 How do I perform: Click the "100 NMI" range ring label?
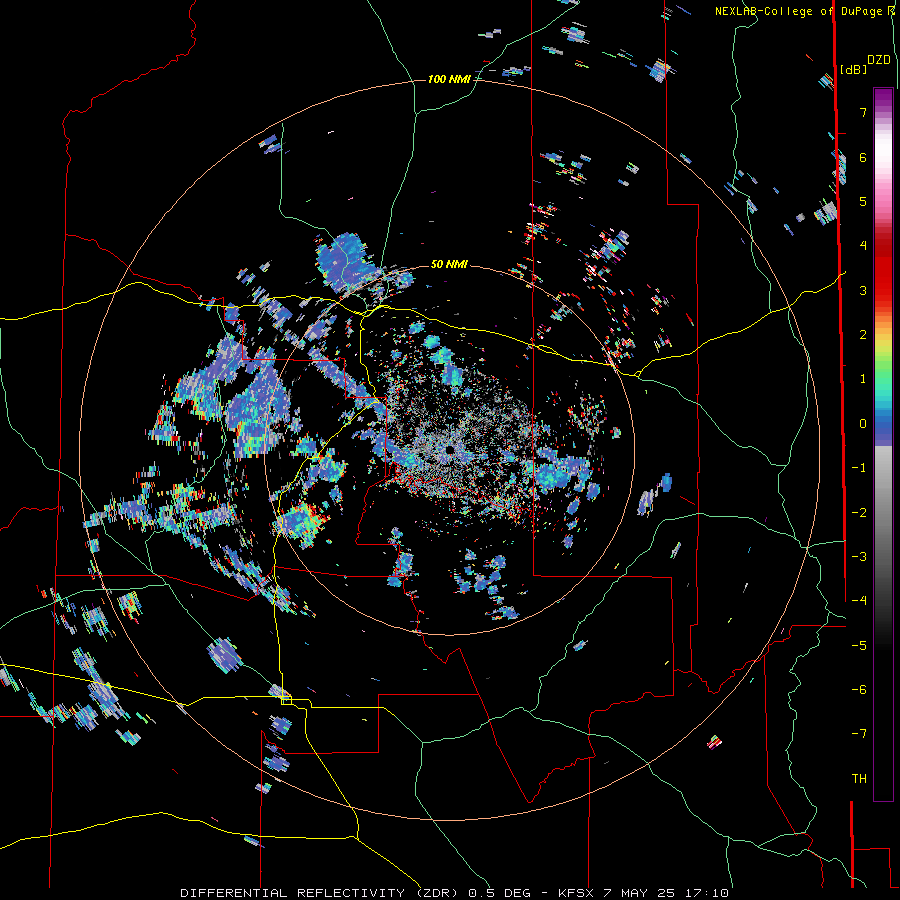(x=449, y=79)
